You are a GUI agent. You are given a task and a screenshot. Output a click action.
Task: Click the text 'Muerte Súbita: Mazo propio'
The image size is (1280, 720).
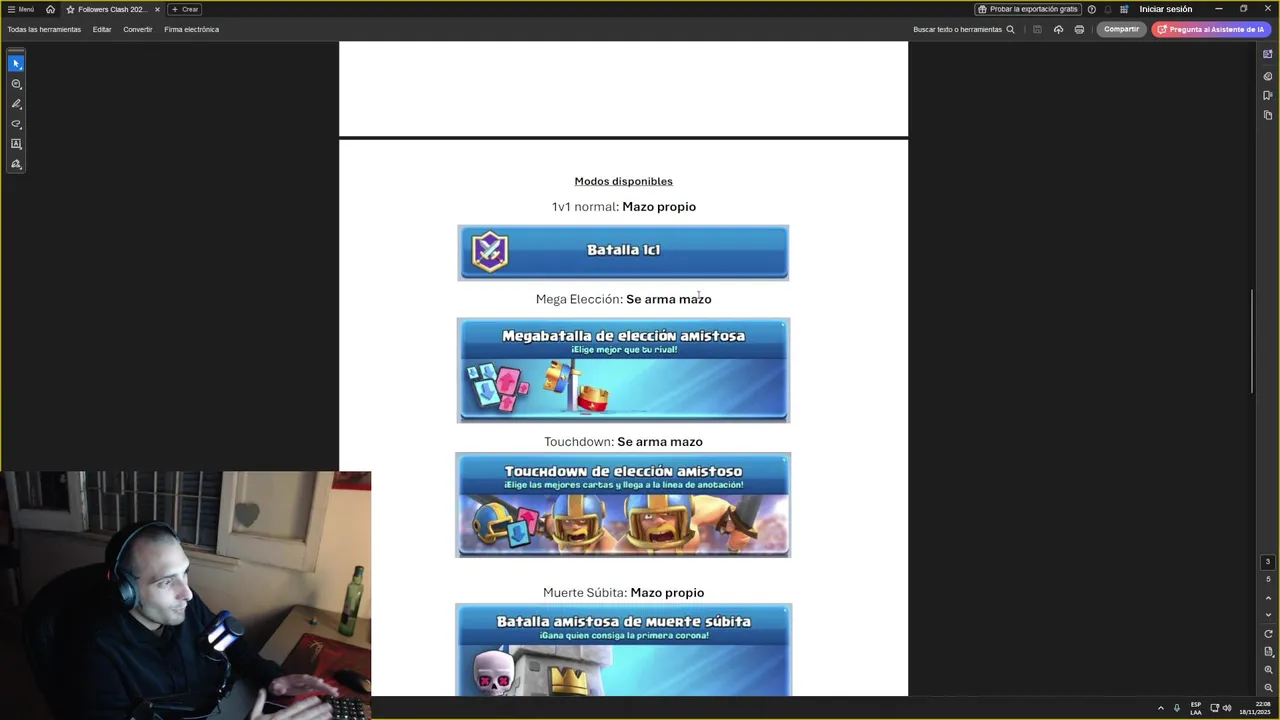point(623,593)
